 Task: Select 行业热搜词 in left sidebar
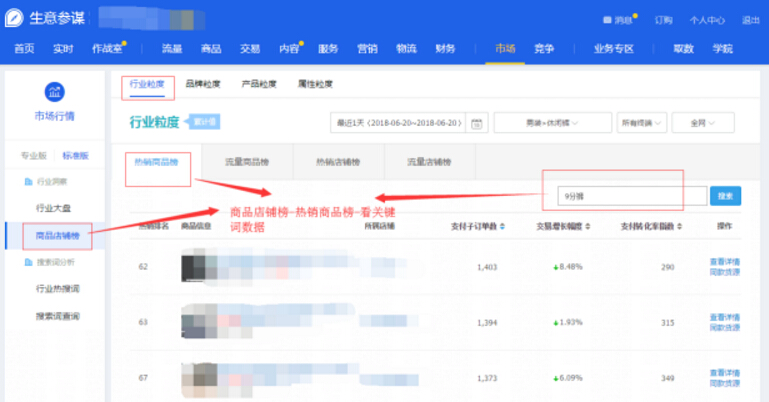click(57, 290)
